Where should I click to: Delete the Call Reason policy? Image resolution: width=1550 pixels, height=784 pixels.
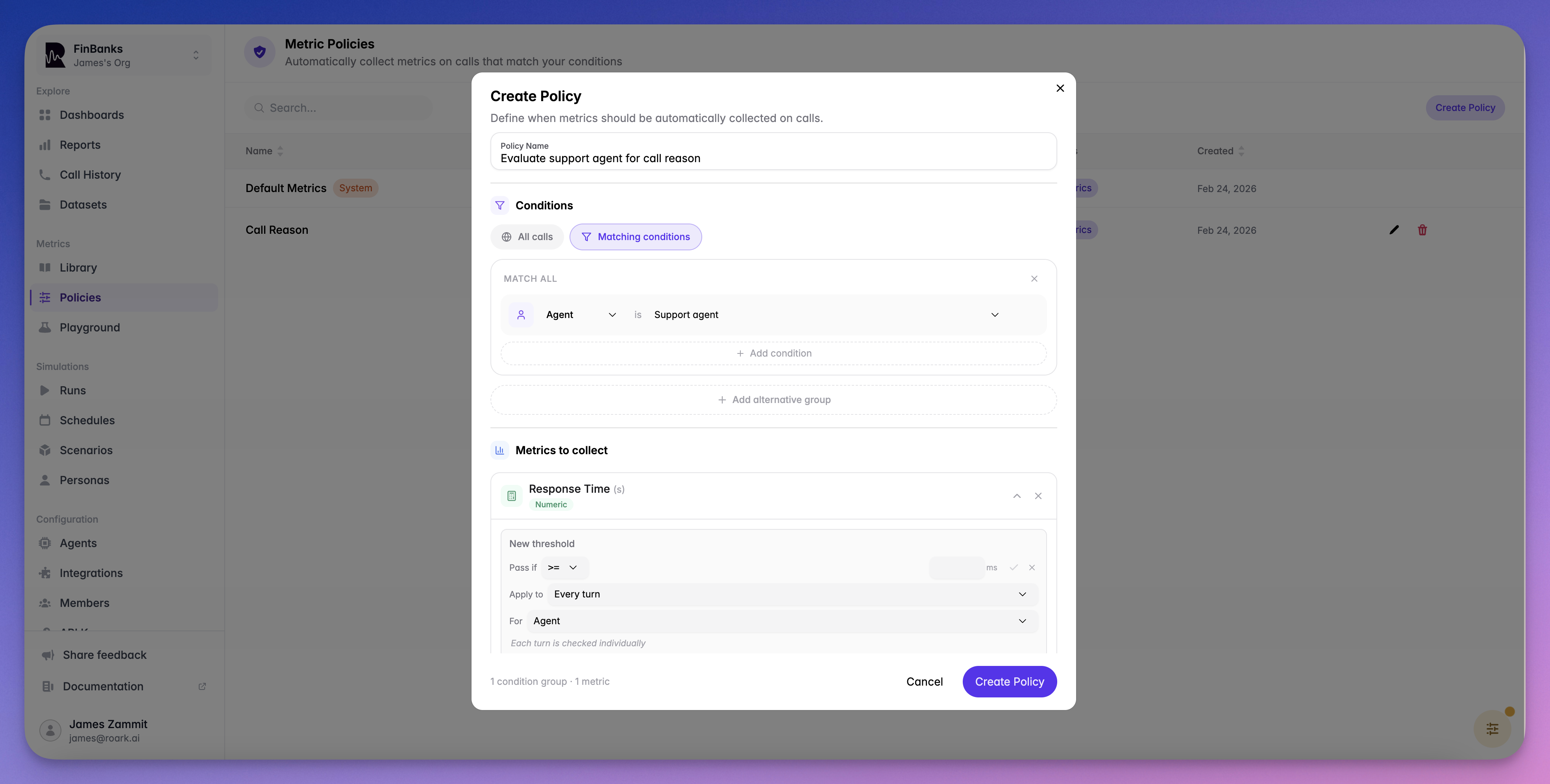click(1422, 230)
